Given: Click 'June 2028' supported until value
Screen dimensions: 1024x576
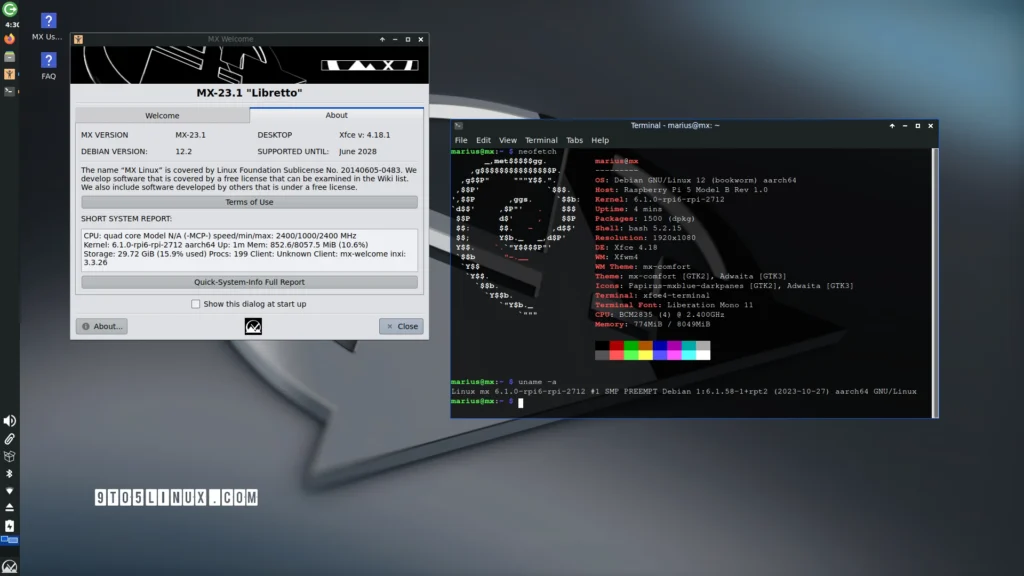Looking at the screenshot, I should click(x=358, y=151).
